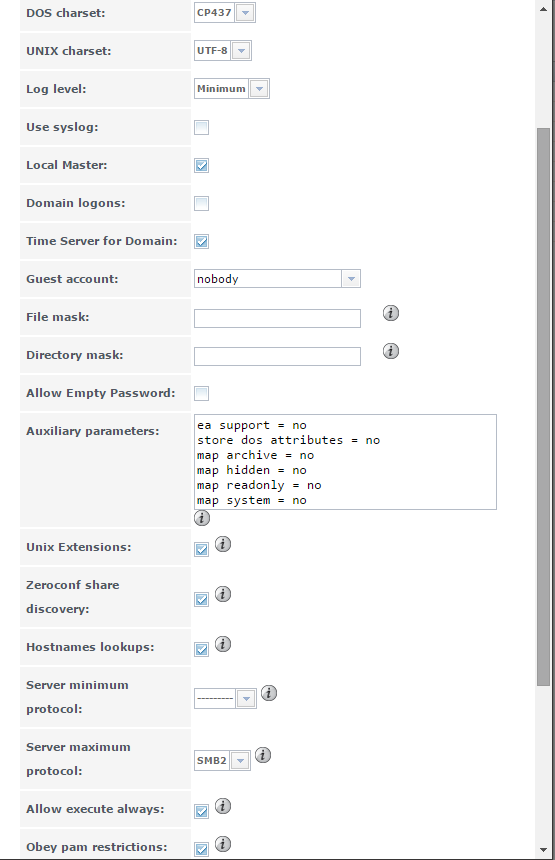Expand the DOS charset dropdown

[225, 13]
